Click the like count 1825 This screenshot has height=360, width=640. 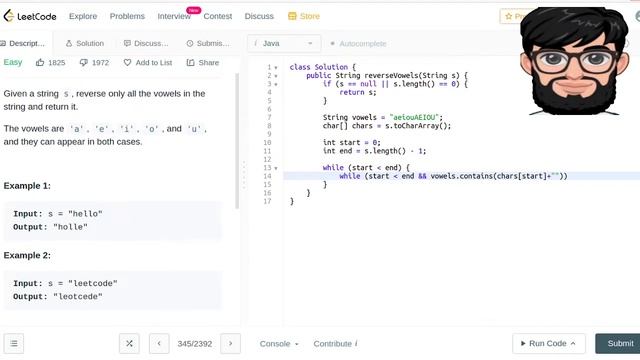pyautogui.click(x=56, y=62)
